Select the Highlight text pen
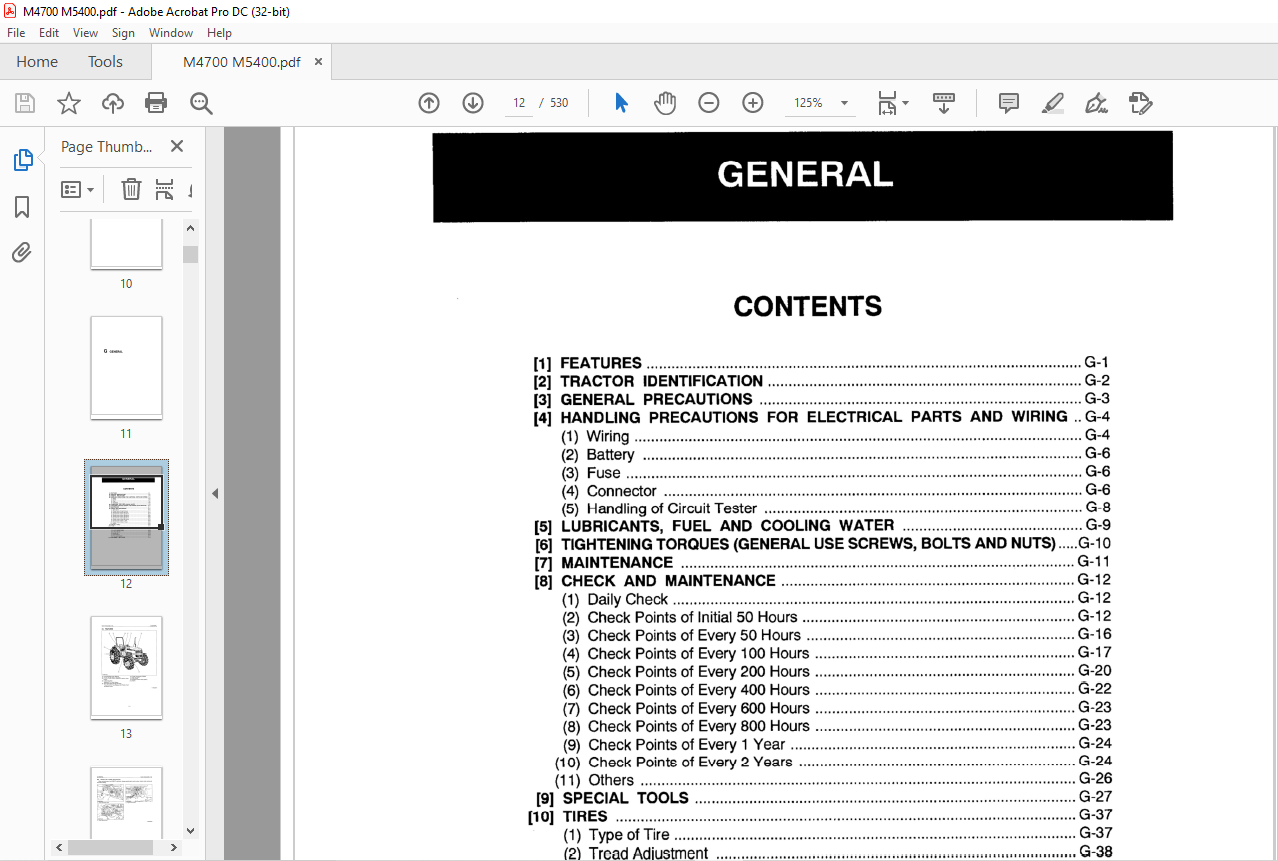Screen dimensions: 1278x861 (1053, 103)
